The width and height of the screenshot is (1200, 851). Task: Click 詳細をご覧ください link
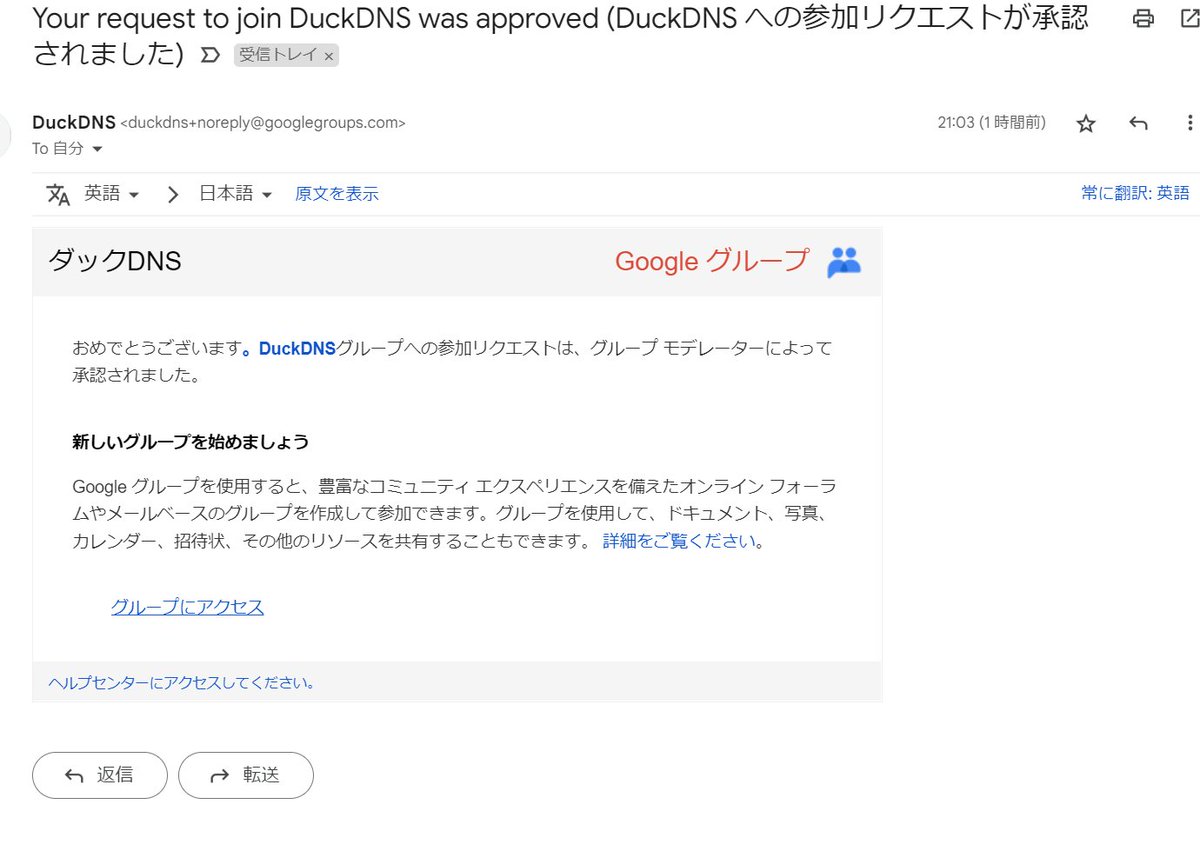pos(680,542)
